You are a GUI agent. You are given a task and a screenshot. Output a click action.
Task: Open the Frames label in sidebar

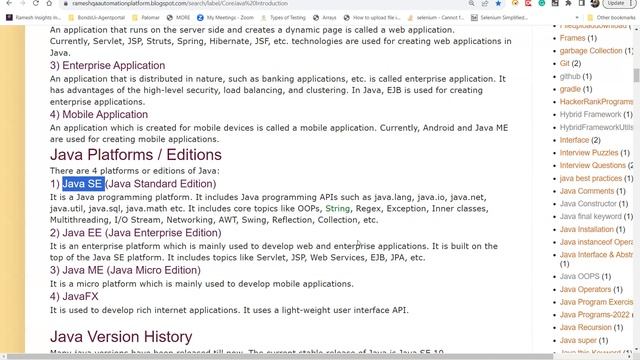pos(572,38)
